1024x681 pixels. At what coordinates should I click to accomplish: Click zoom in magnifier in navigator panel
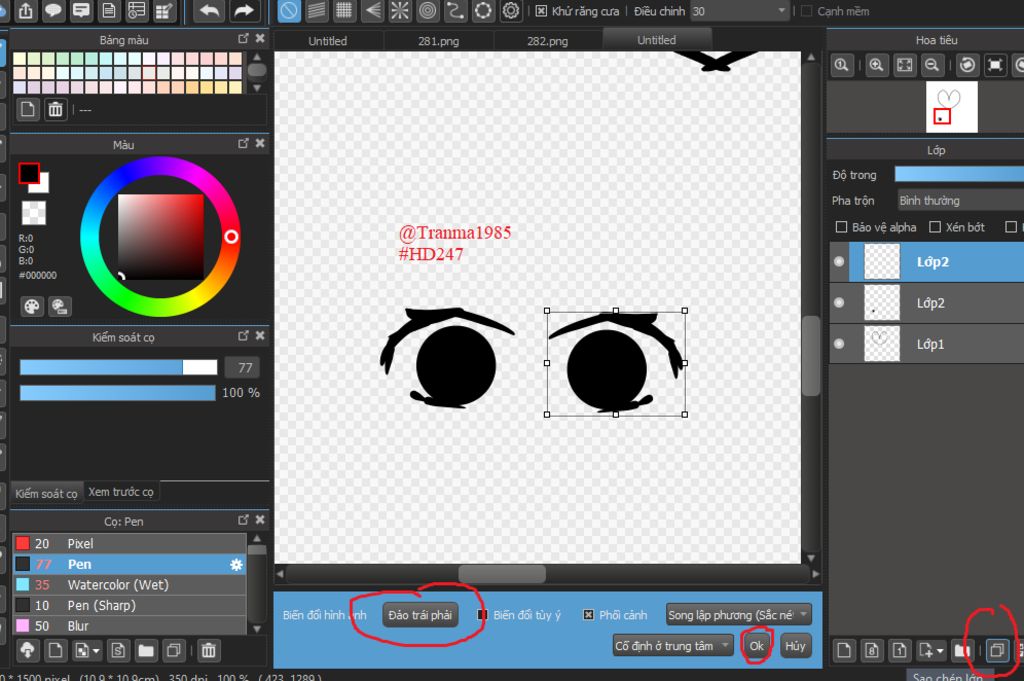click(x=876, y=65)
